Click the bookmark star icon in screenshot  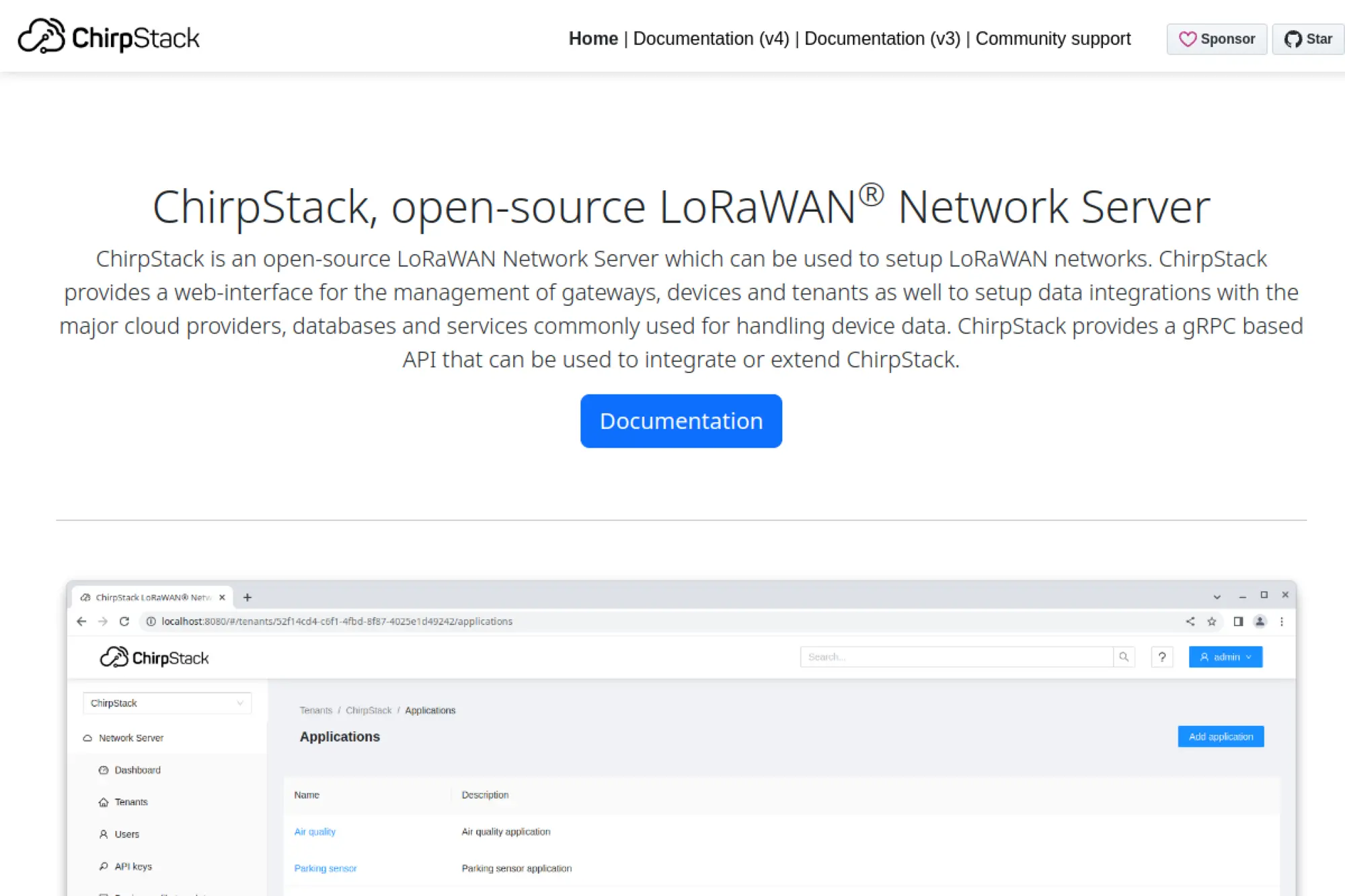[x=1212, y=621]
